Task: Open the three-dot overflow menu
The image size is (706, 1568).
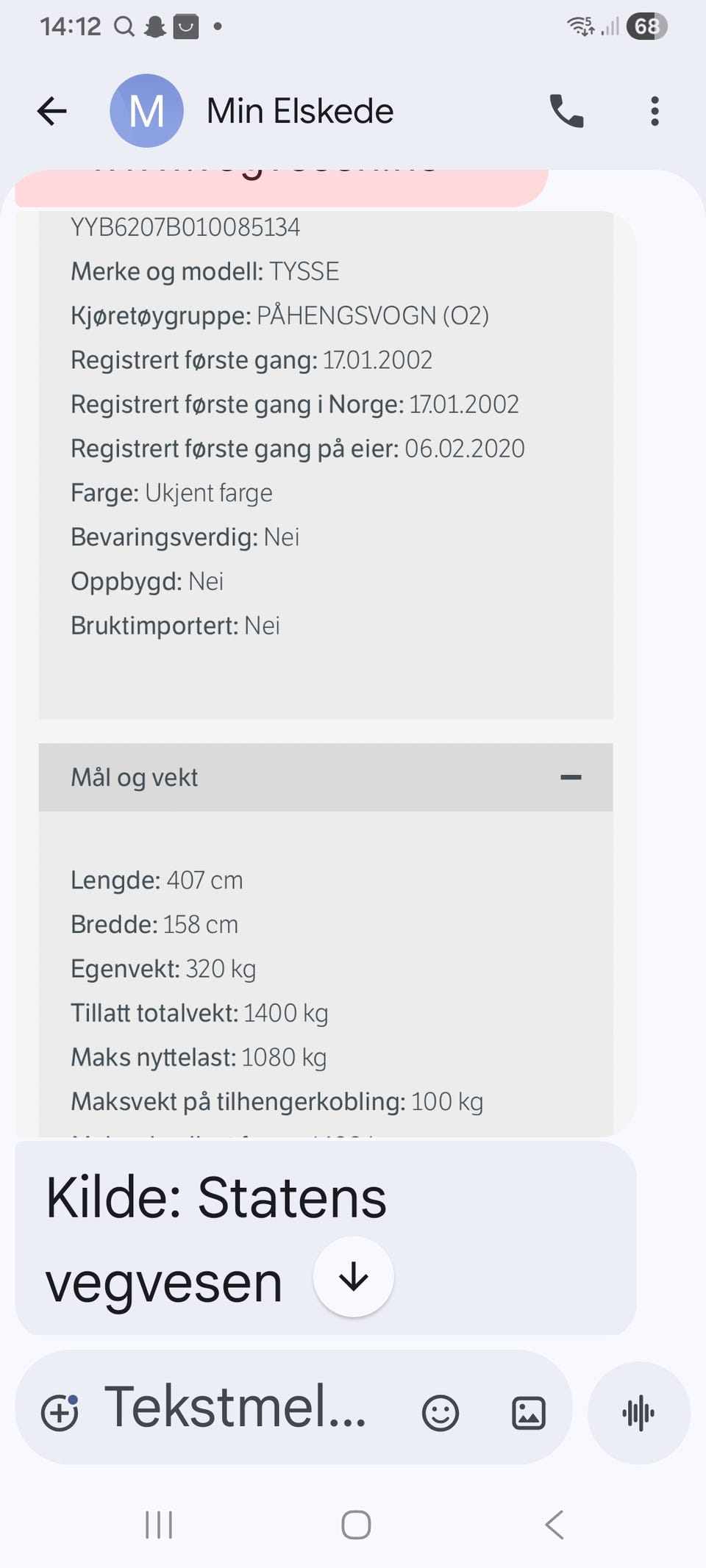Action: click(655, 112)
